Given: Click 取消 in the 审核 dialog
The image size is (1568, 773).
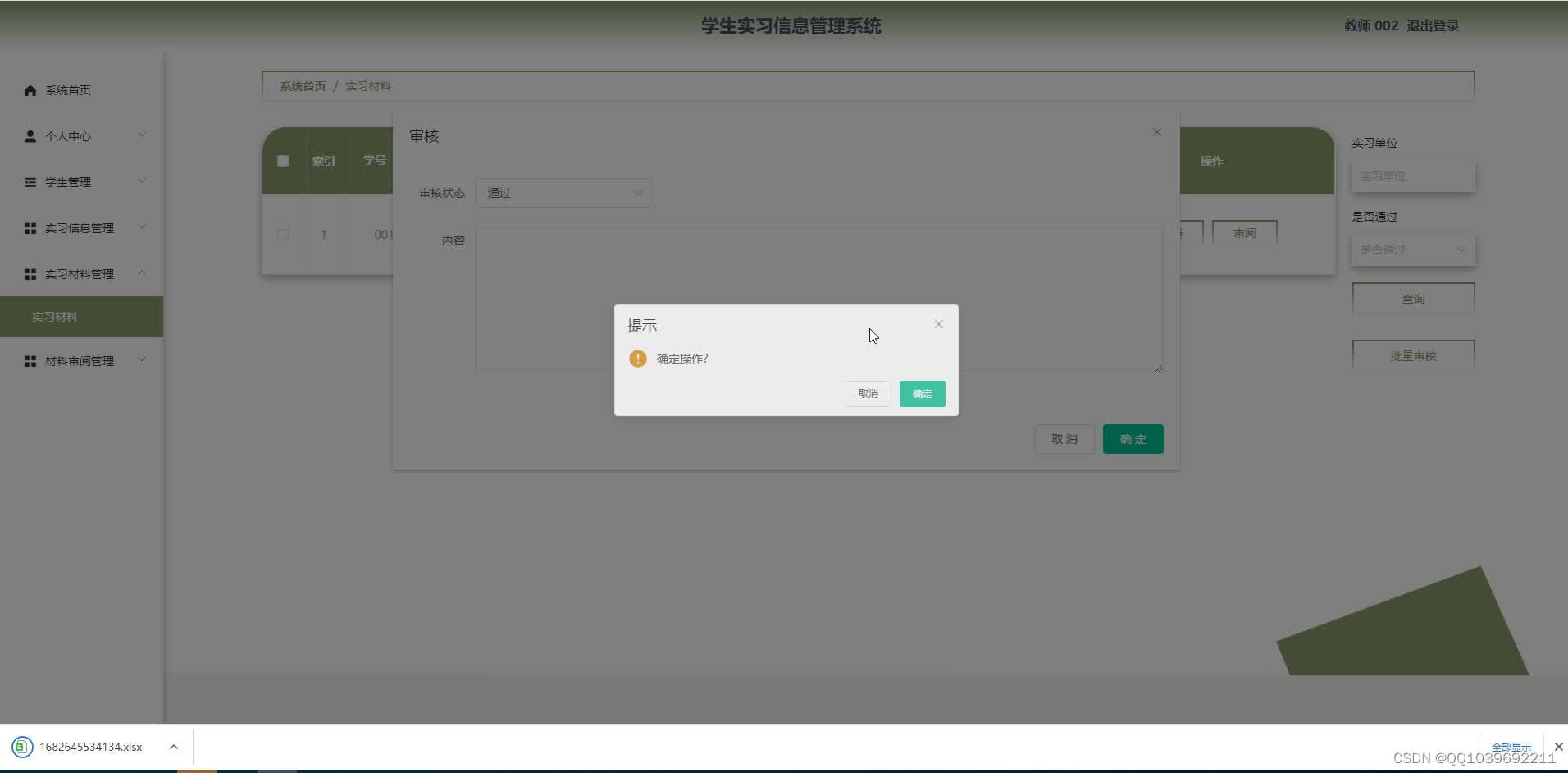Looking at the screenshot, I should pos(1064,439).
